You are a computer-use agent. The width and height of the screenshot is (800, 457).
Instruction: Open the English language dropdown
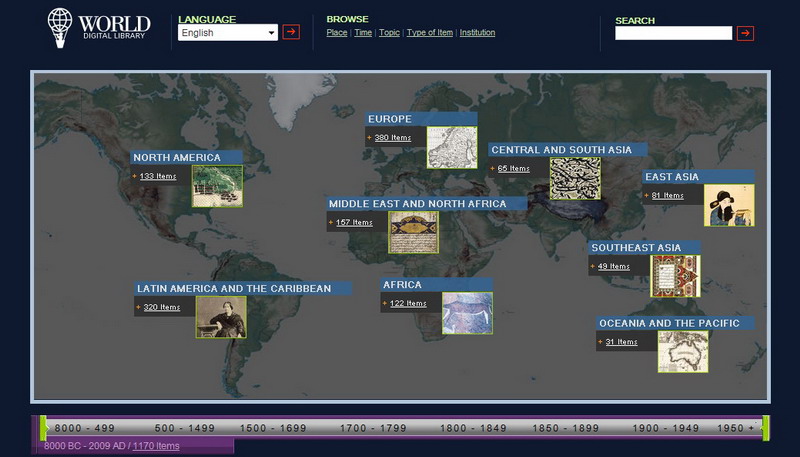(228, 33)
